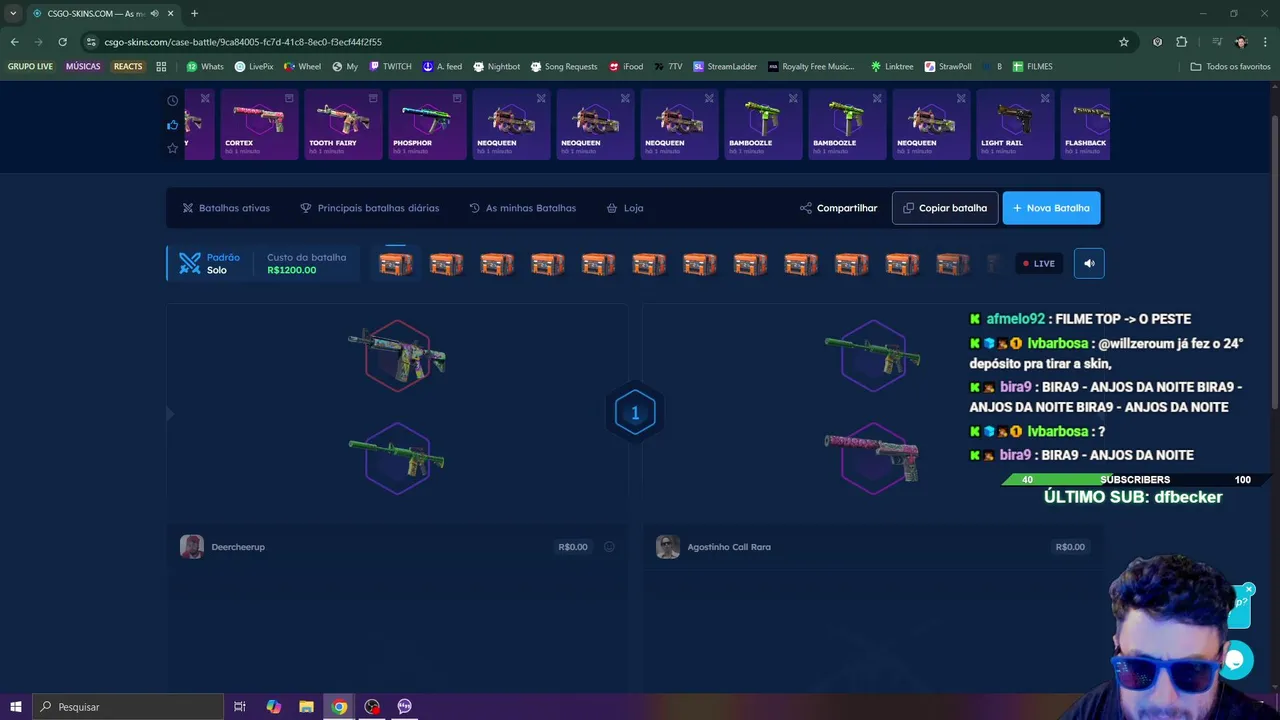
Task: Open As minhas Batalhas
Action: pos(522,208)
